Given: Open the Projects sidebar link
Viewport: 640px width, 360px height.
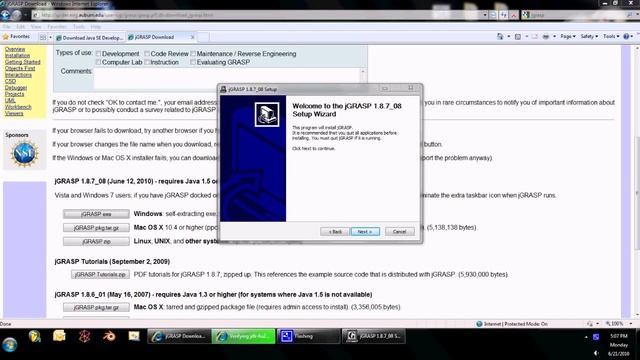Looking at the screenshot, I should [14, 94].
